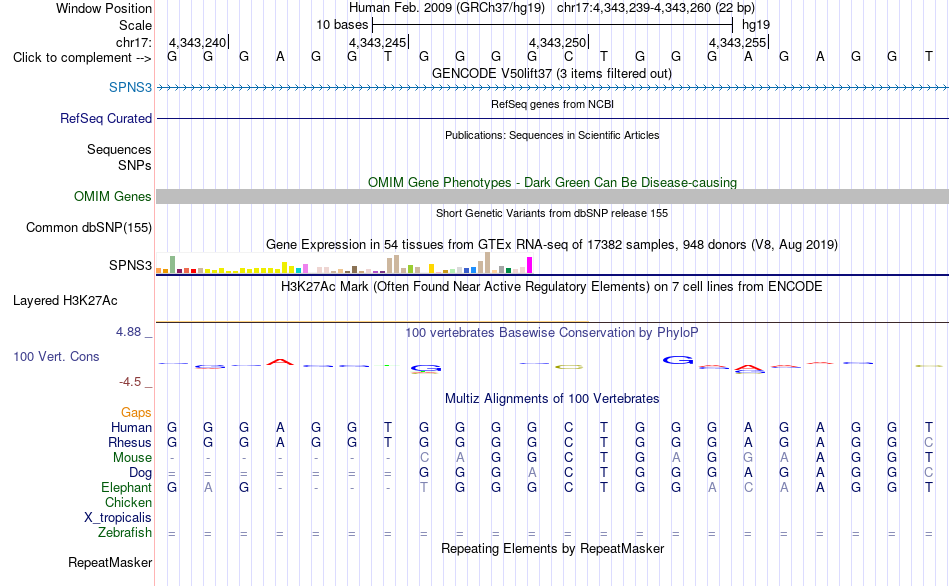Select the Dog alignment row label
950x586 pixels.
point(140,473)
